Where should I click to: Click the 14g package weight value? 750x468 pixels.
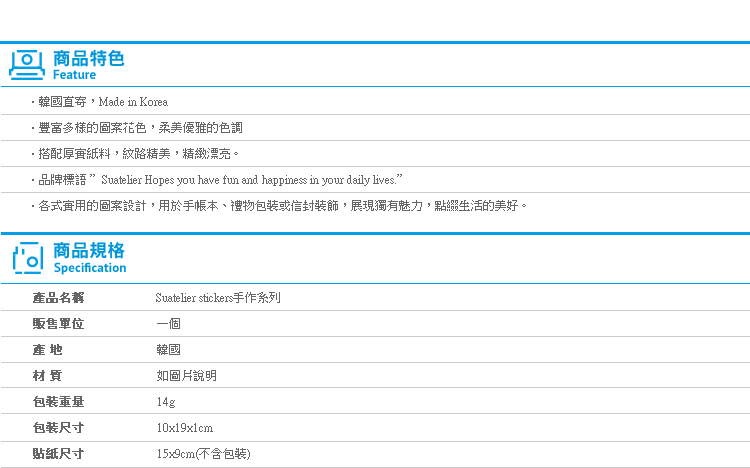coord(166,402)
